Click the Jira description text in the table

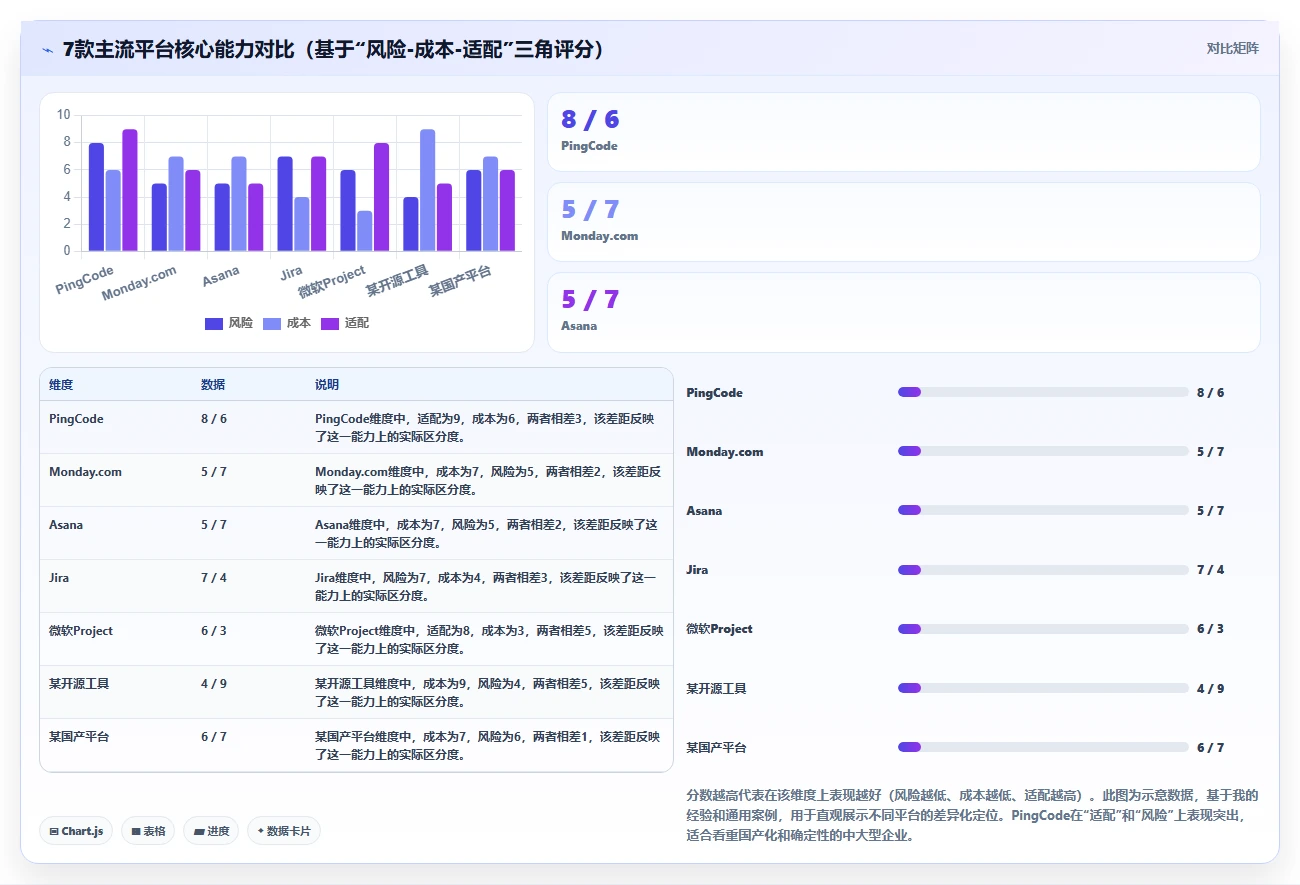486,587
